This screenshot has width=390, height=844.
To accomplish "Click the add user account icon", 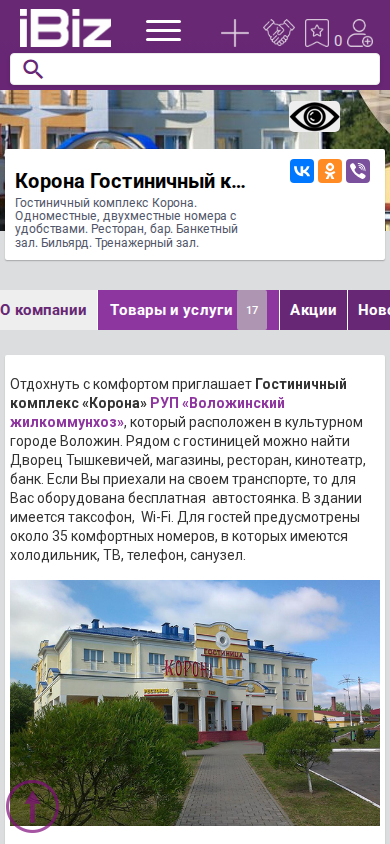I will coord(359,33).
